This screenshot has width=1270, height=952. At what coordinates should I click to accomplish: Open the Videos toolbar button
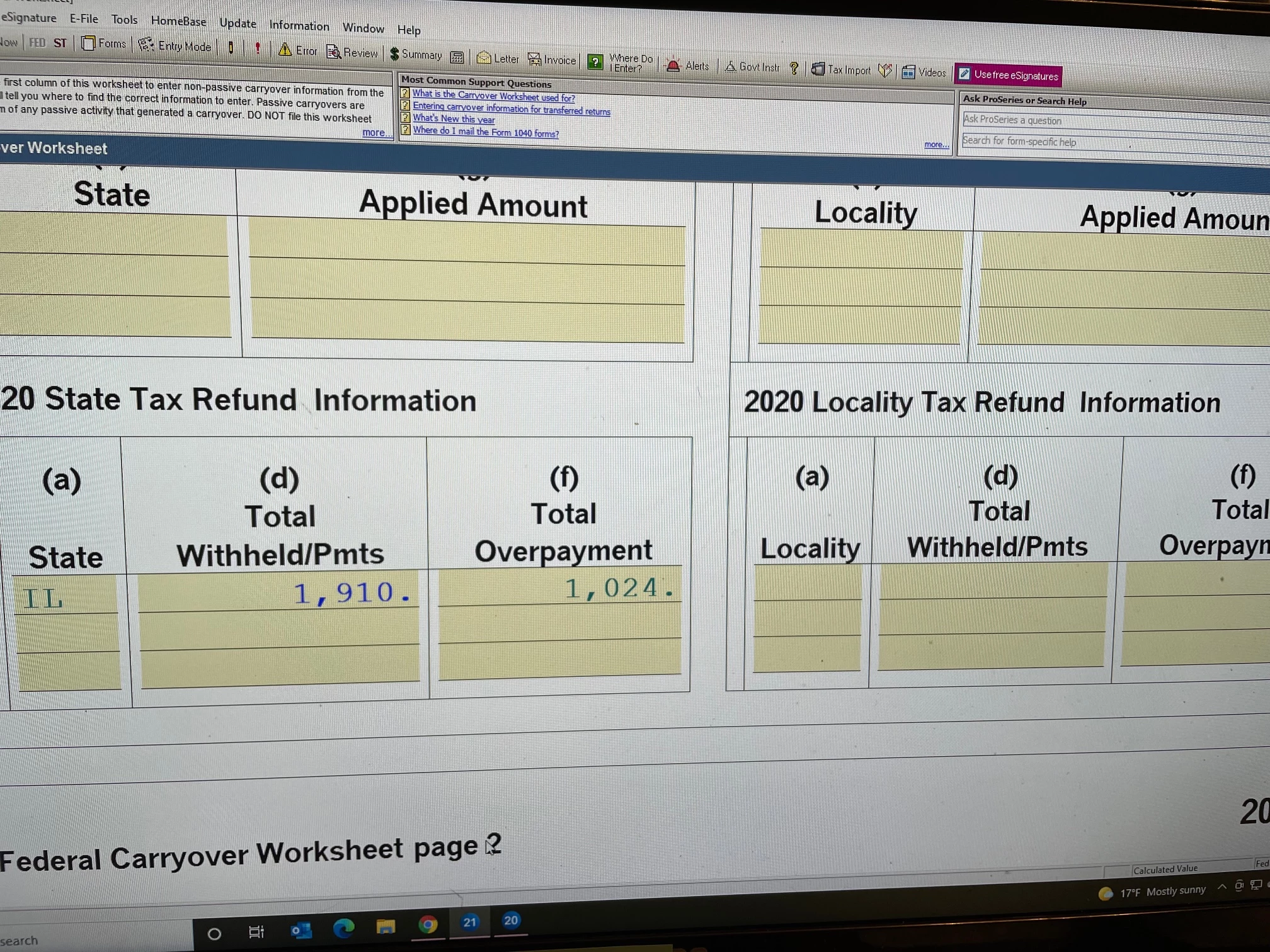924,72
